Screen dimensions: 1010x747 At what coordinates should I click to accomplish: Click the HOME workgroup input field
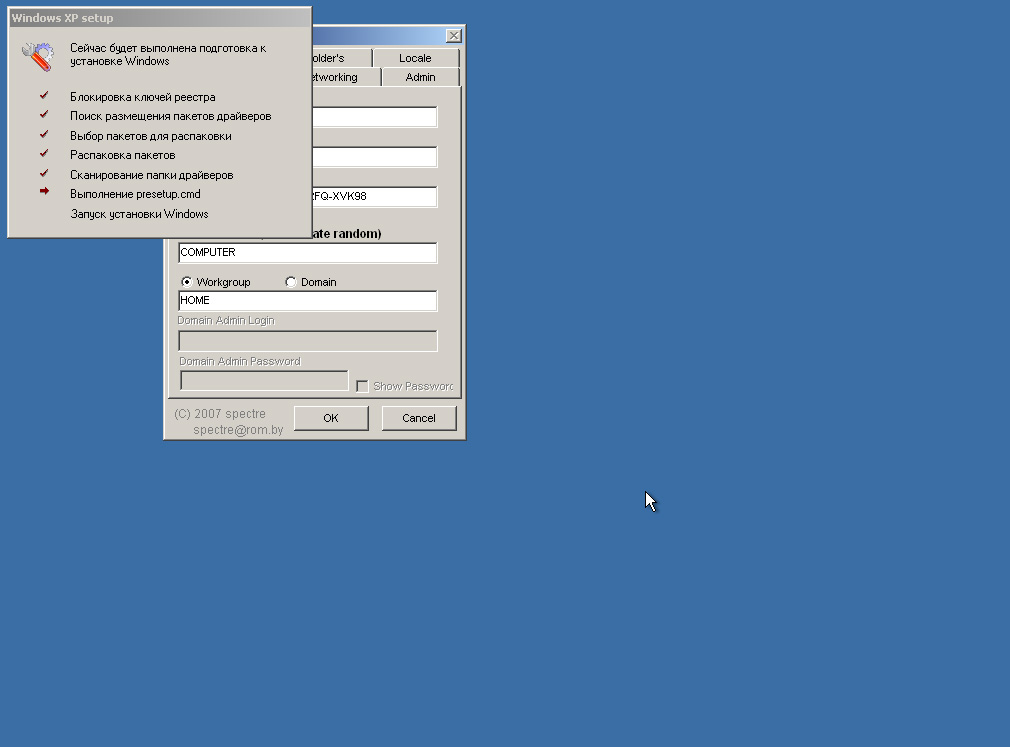(307, 301)
